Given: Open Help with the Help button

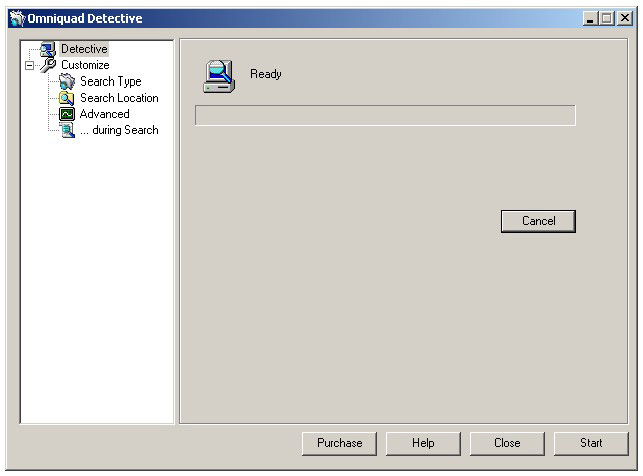Looking at the screenshot, I should [x=423, y=443].
